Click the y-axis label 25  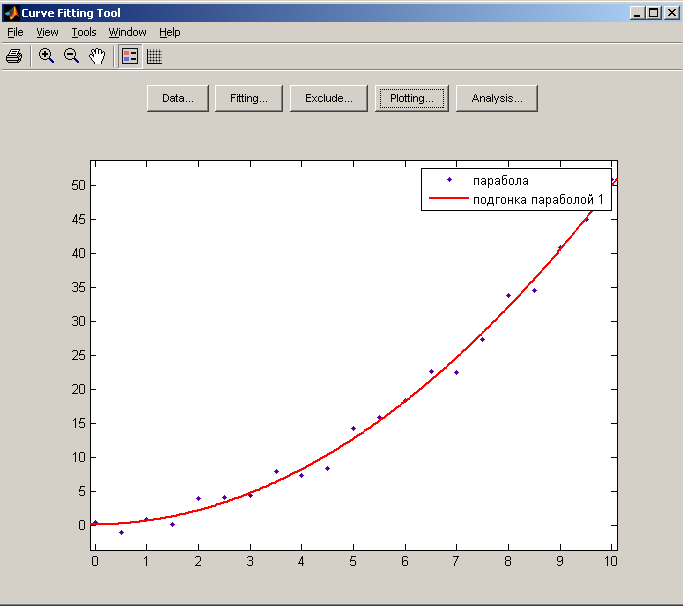(78, 355)
